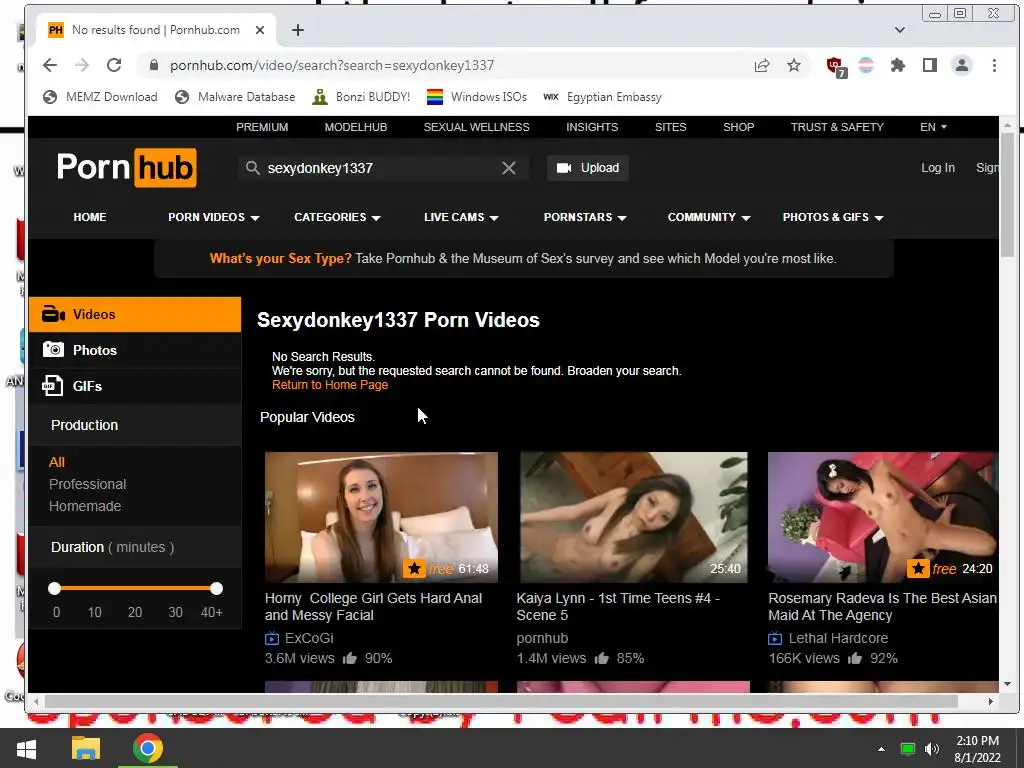This screenshot has height=768, width=1024.
Task: Open the Malware Database bookmark
Action: point(234,97)
